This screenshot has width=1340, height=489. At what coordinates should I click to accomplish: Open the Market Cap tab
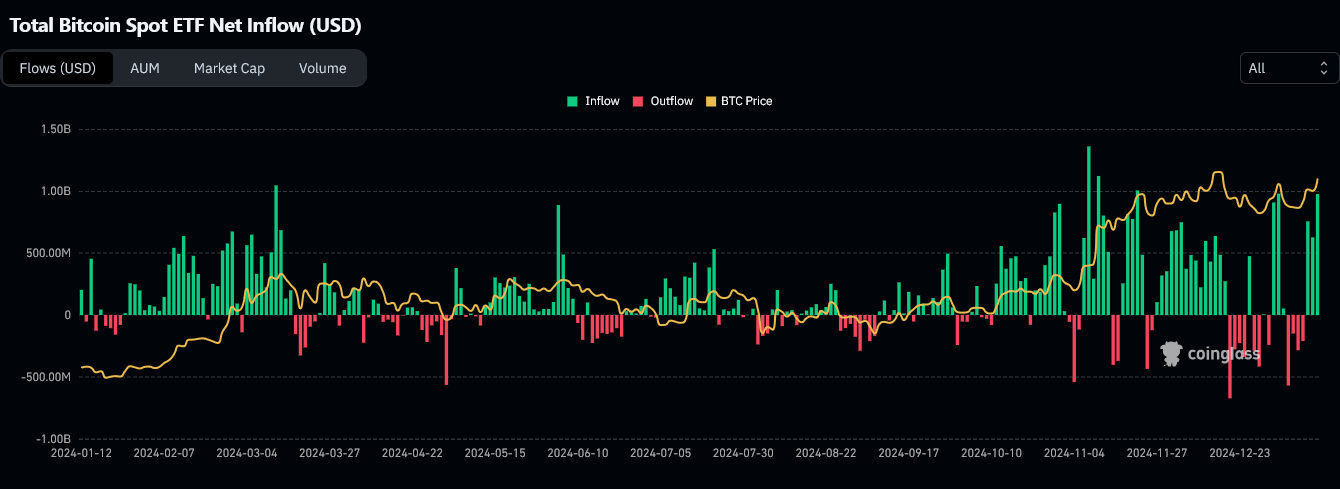(x=229, y=68)
